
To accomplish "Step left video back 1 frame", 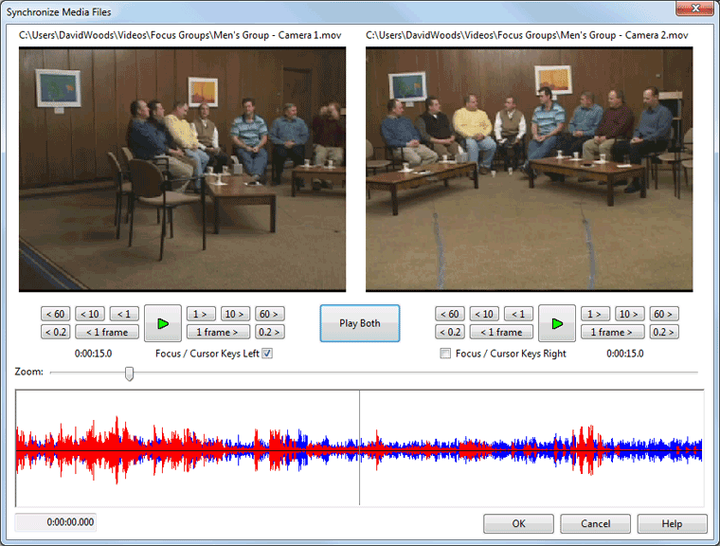I will (x=107, y=332).
